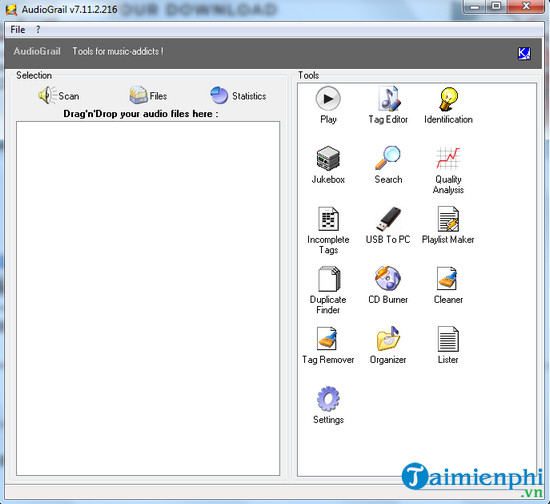Open the Incomplete Tags tool
The height and width of the screenshot is (504, 550).
[328, 230]
